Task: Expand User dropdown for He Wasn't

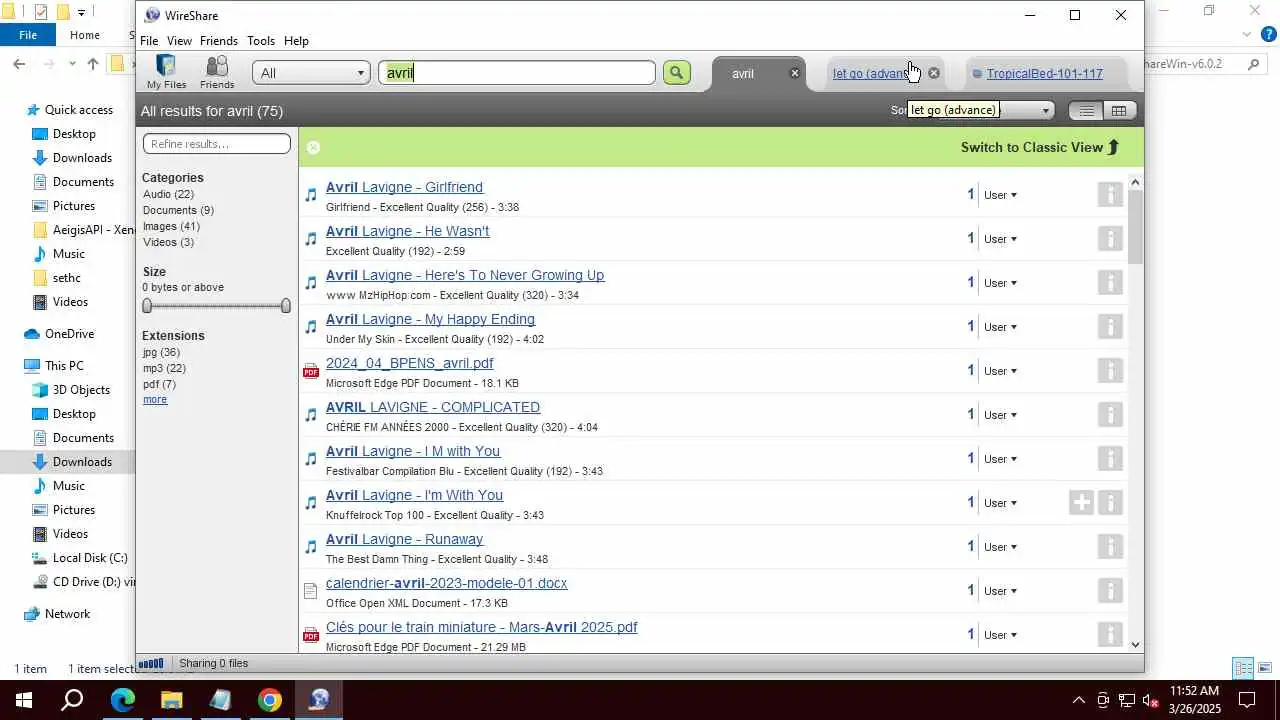Action: (x=1000, y=239)
